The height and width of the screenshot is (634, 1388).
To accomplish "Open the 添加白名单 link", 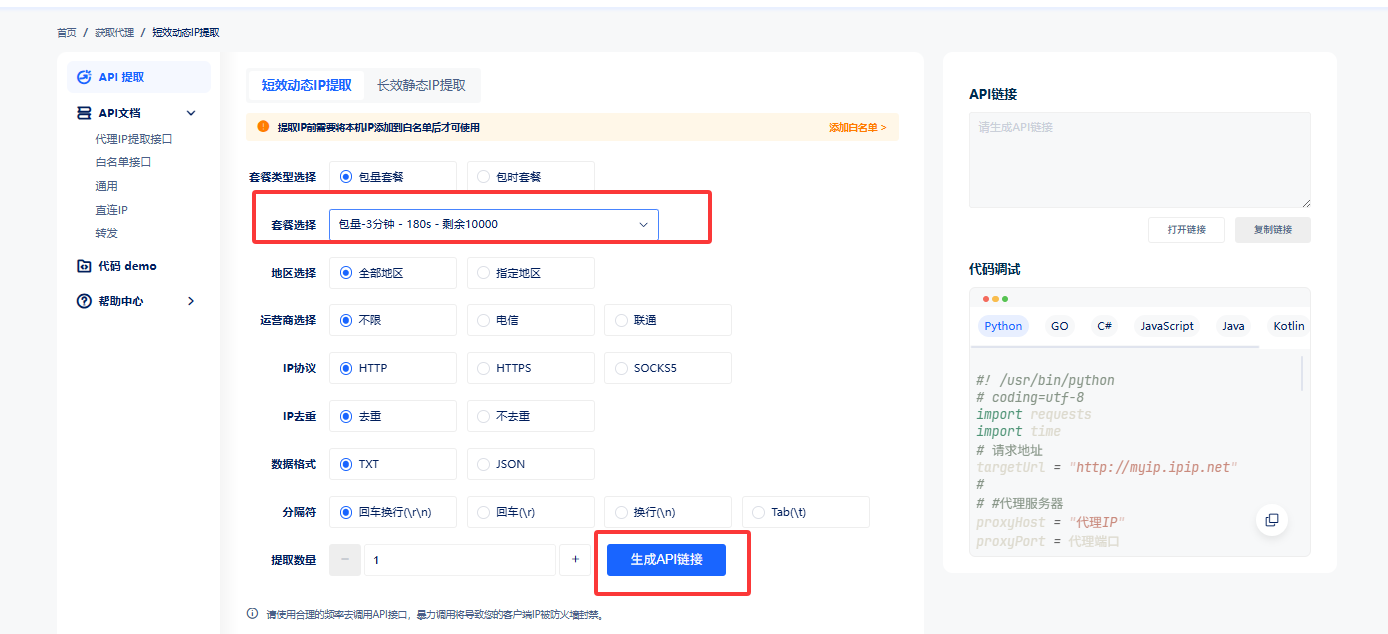I will [x=857, y=128].
